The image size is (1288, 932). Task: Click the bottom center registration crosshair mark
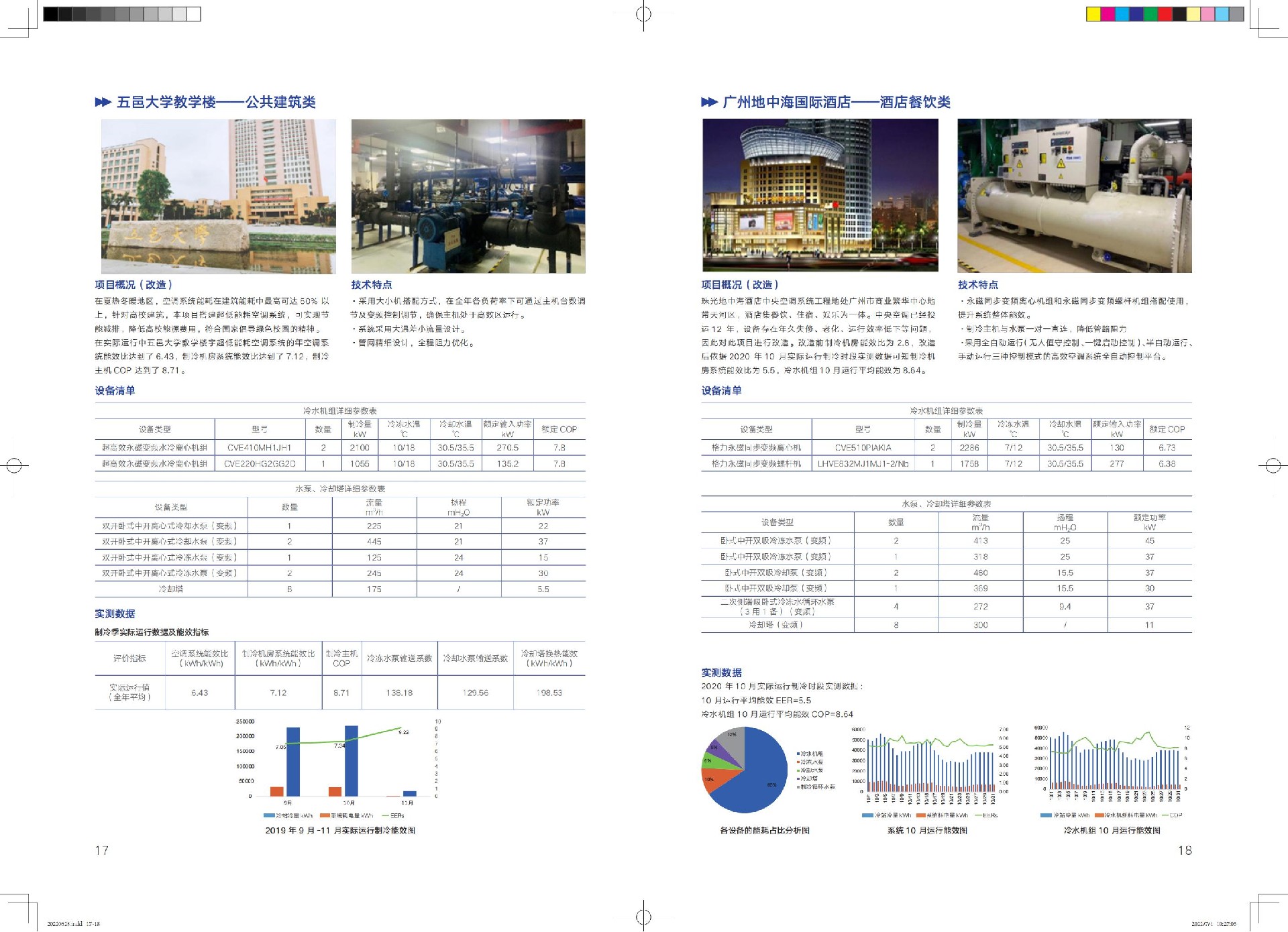coord(643,916)
